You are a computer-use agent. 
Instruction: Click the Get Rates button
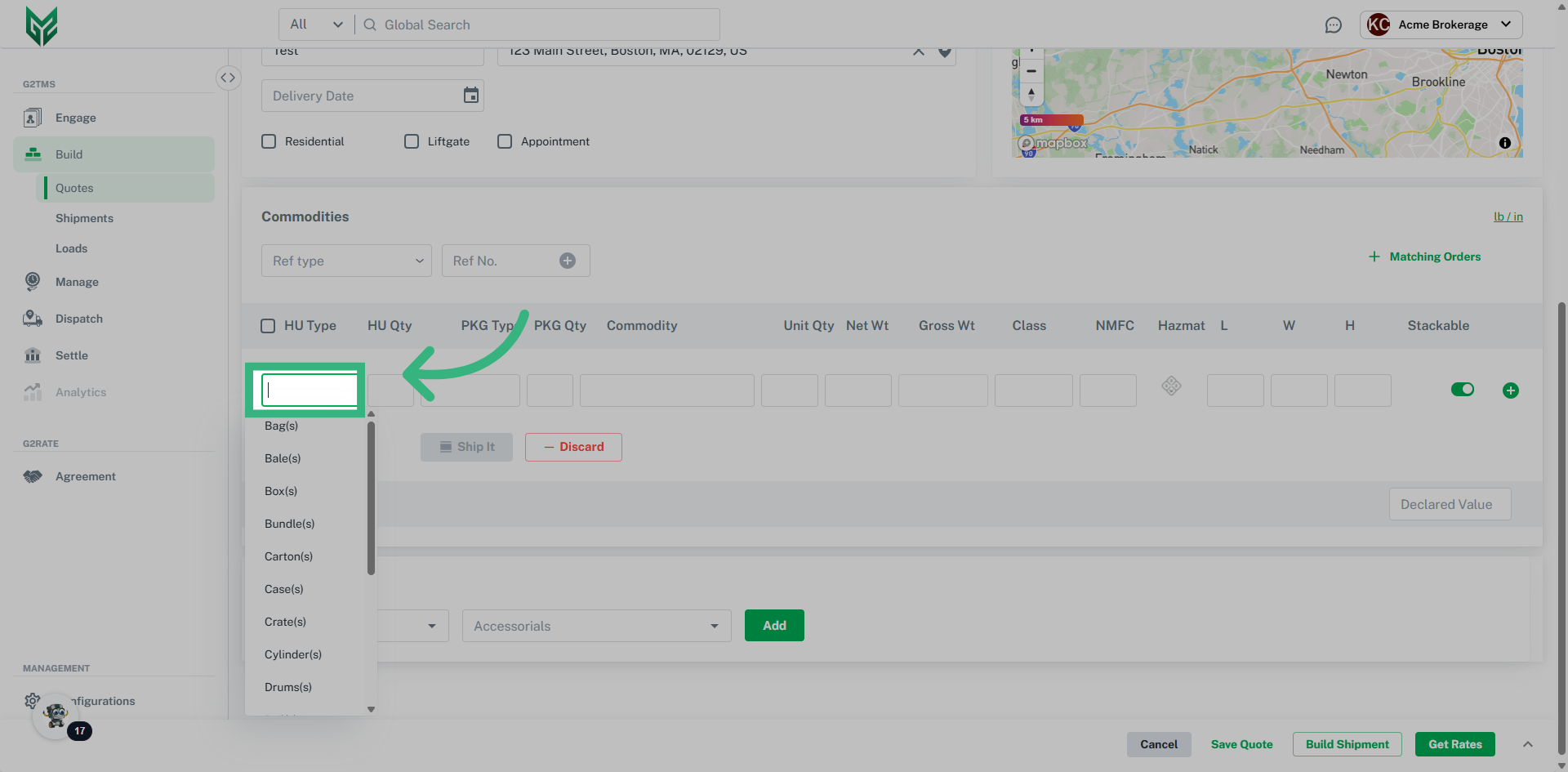tap(1454, 744)
